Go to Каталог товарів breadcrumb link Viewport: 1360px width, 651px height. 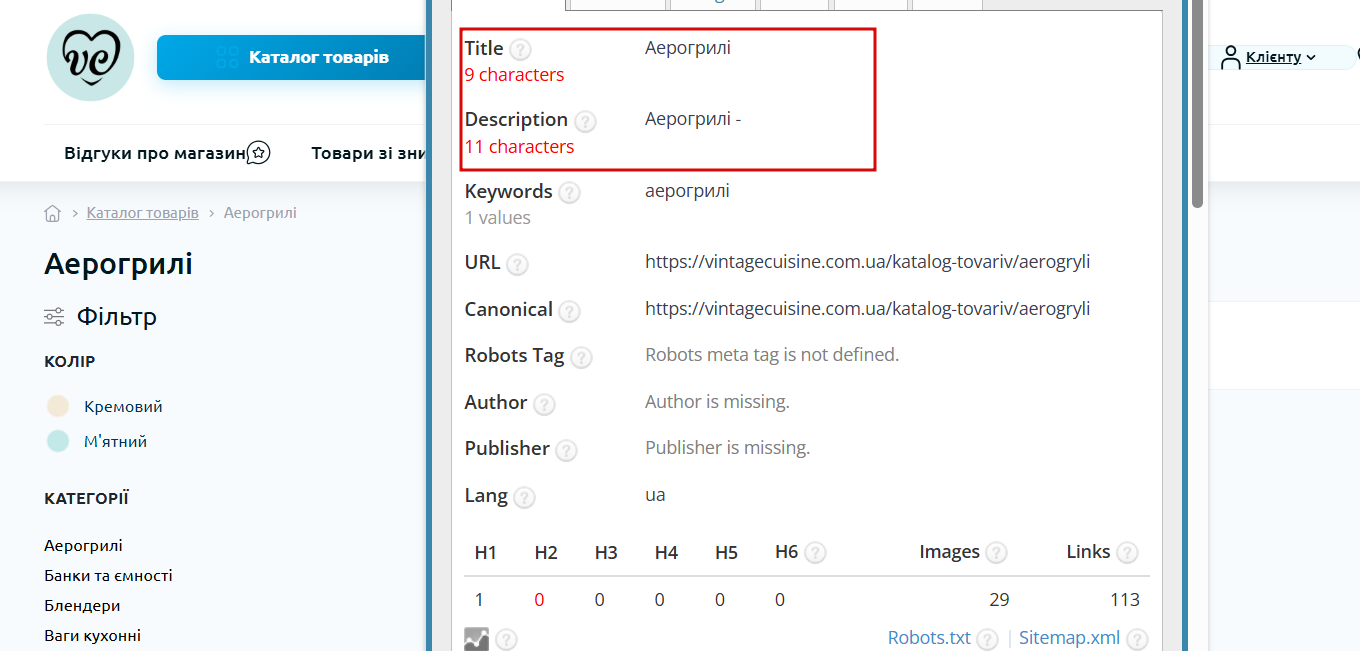click(143, 213)
